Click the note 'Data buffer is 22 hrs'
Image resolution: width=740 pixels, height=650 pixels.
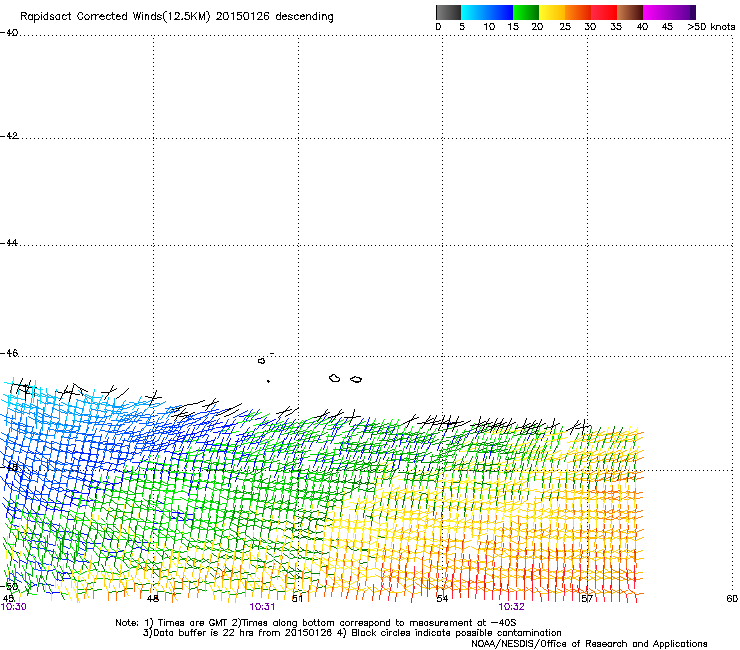(x=204, y=633)
